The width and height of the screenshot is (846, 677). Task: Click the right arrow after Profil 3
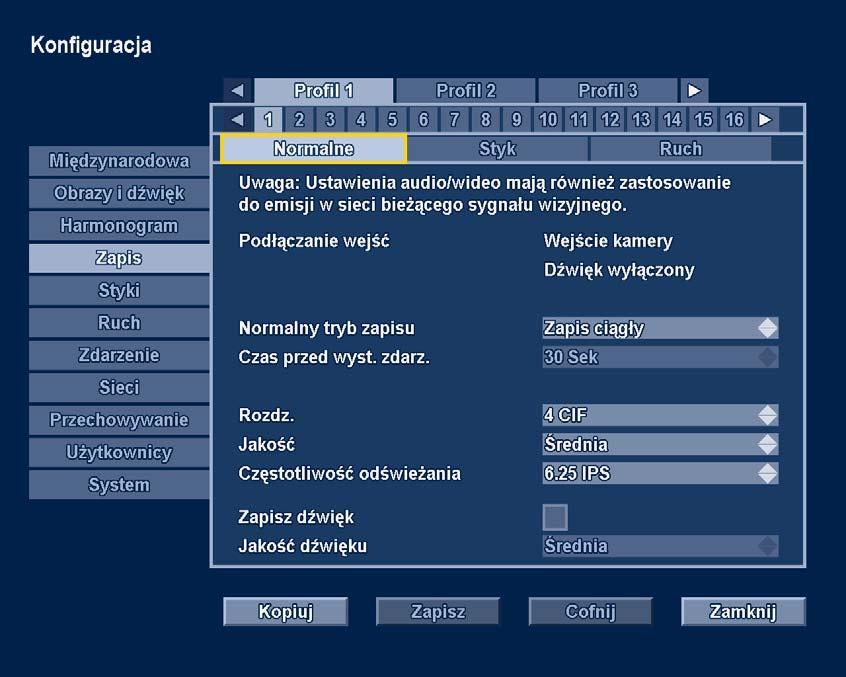coord(694,91)
